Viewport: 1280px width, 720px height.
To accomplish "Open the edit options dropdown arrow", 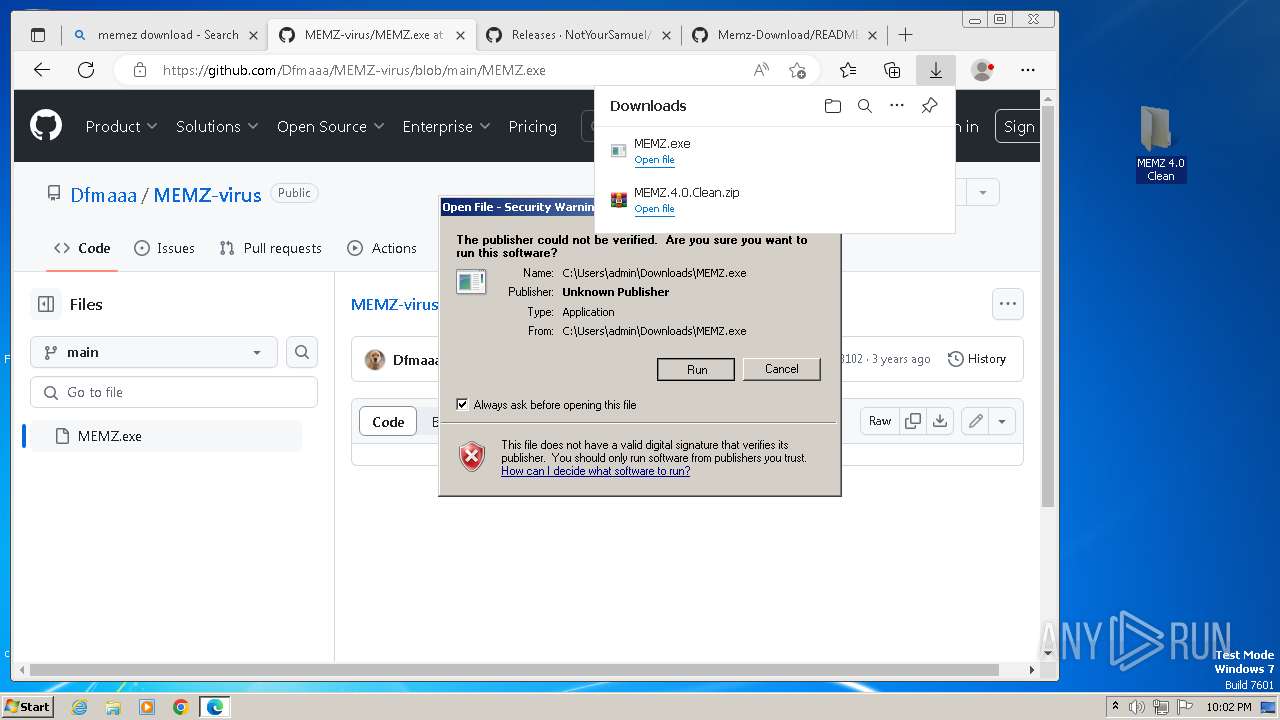I will point(1002,421).
